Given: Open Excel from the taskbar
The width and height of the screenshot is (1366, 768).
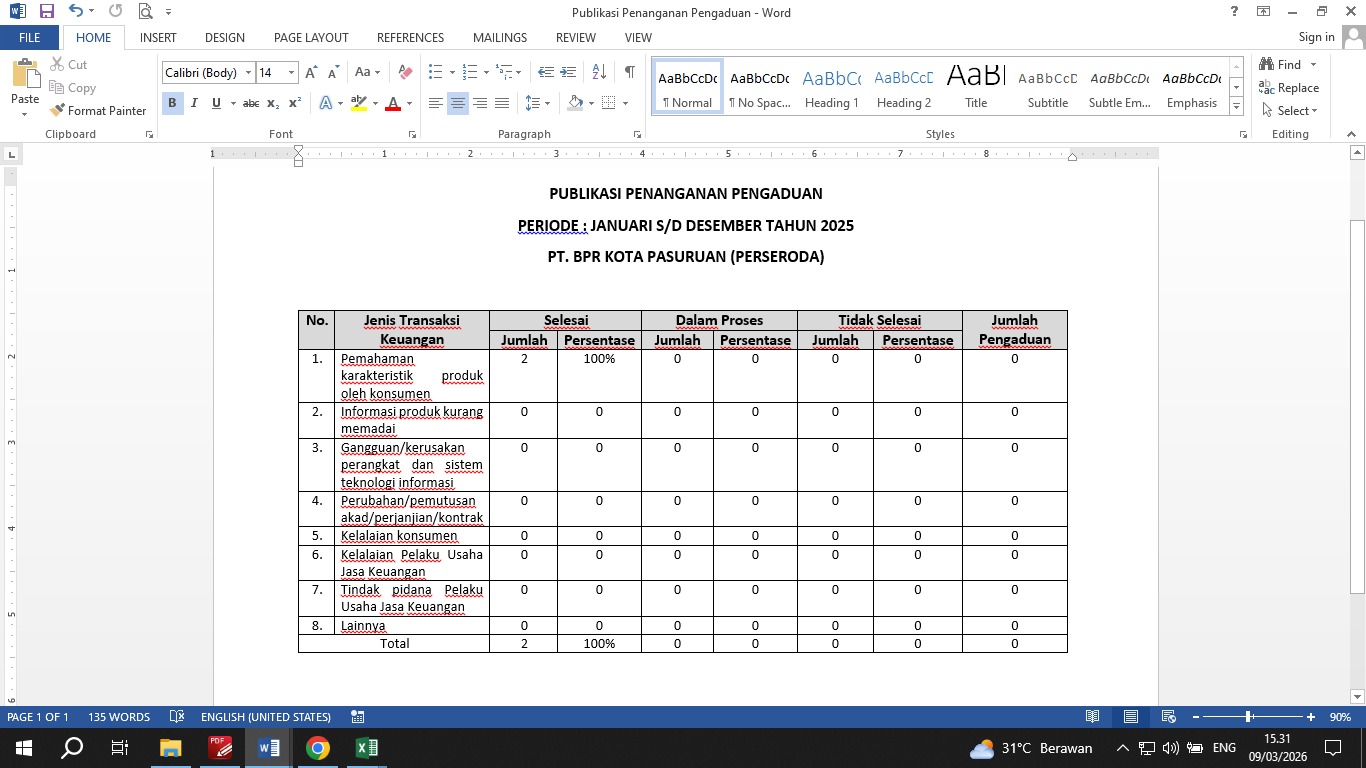Looking at the screenshot, I should tap(367, 748).
